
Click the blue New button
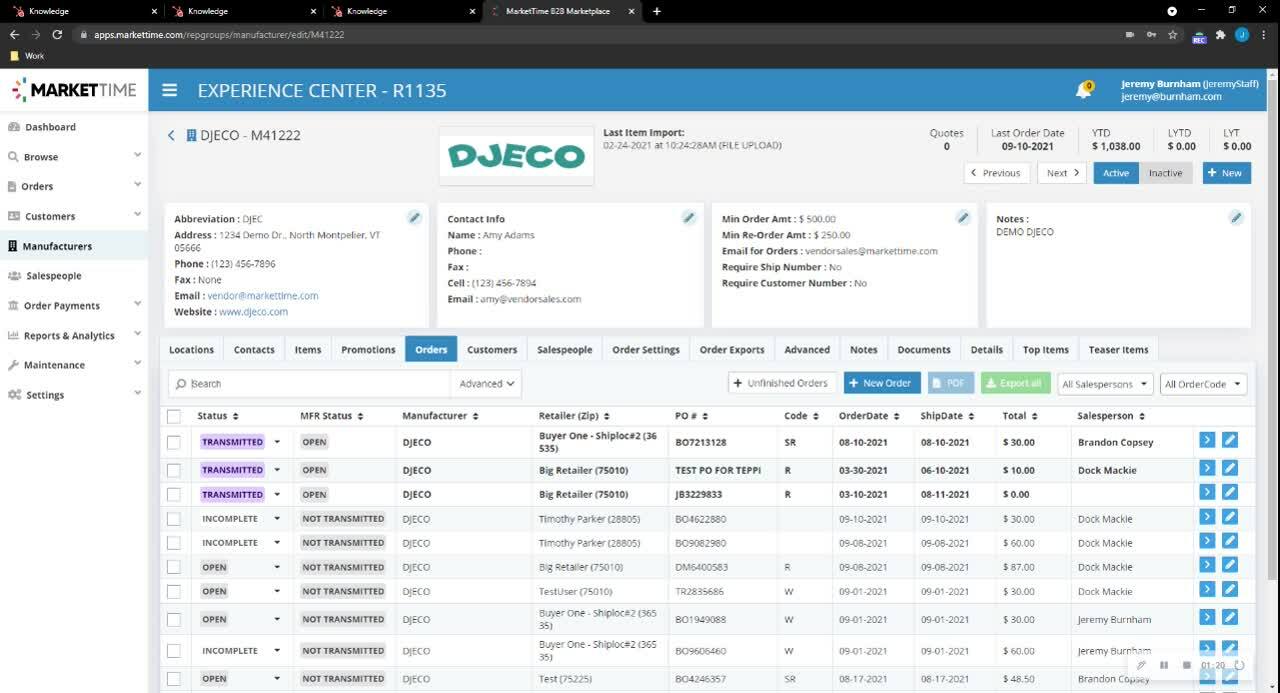point(1226,173)
